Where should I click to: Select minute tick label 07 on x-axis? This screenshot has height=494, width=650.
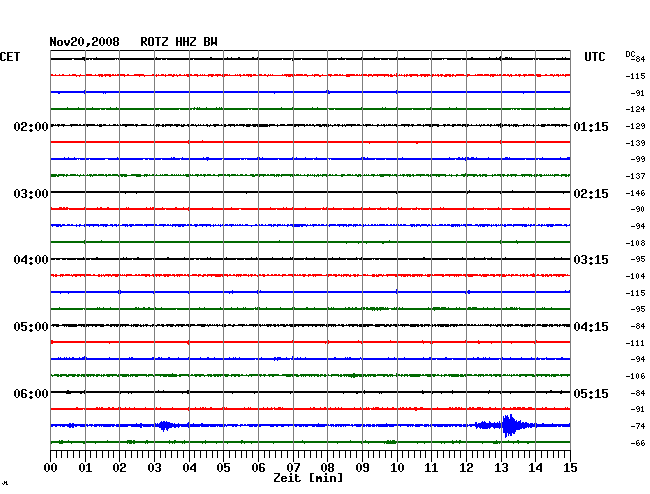[293, 468]
